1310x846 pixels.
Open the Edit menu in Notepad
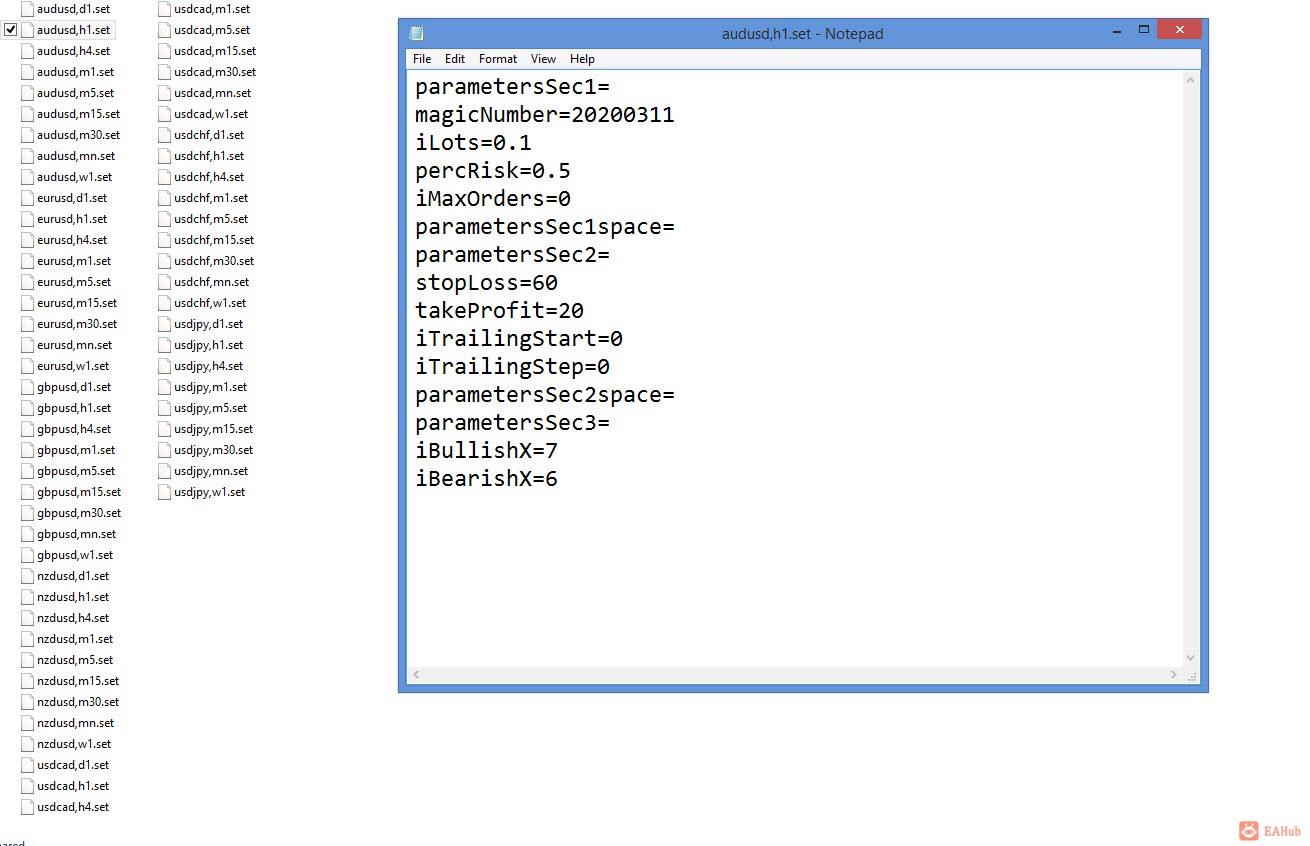(x=455, y=59)
